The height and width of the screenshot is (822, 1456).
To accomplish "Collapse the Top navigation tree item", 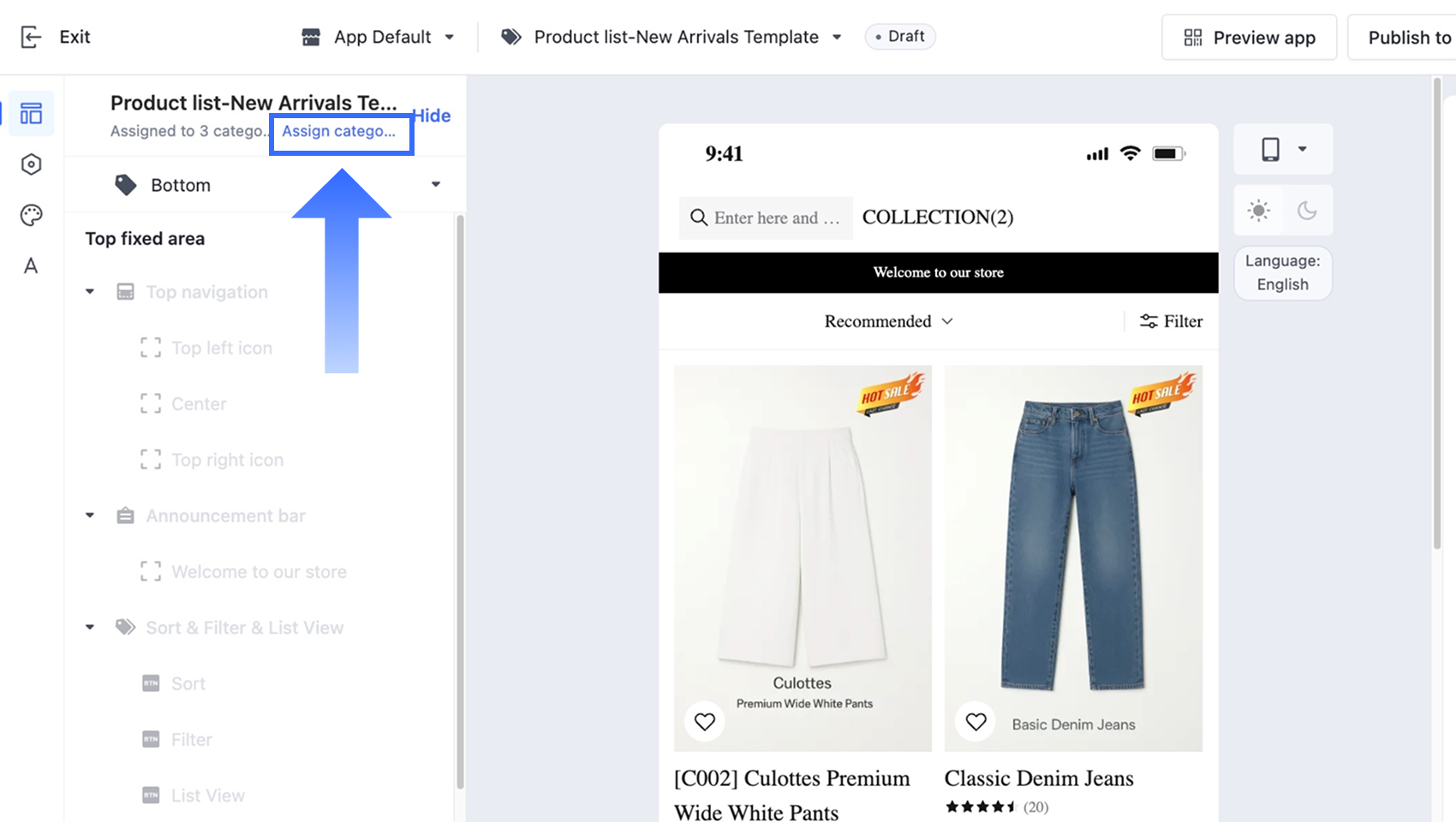I will coord(90,292).
